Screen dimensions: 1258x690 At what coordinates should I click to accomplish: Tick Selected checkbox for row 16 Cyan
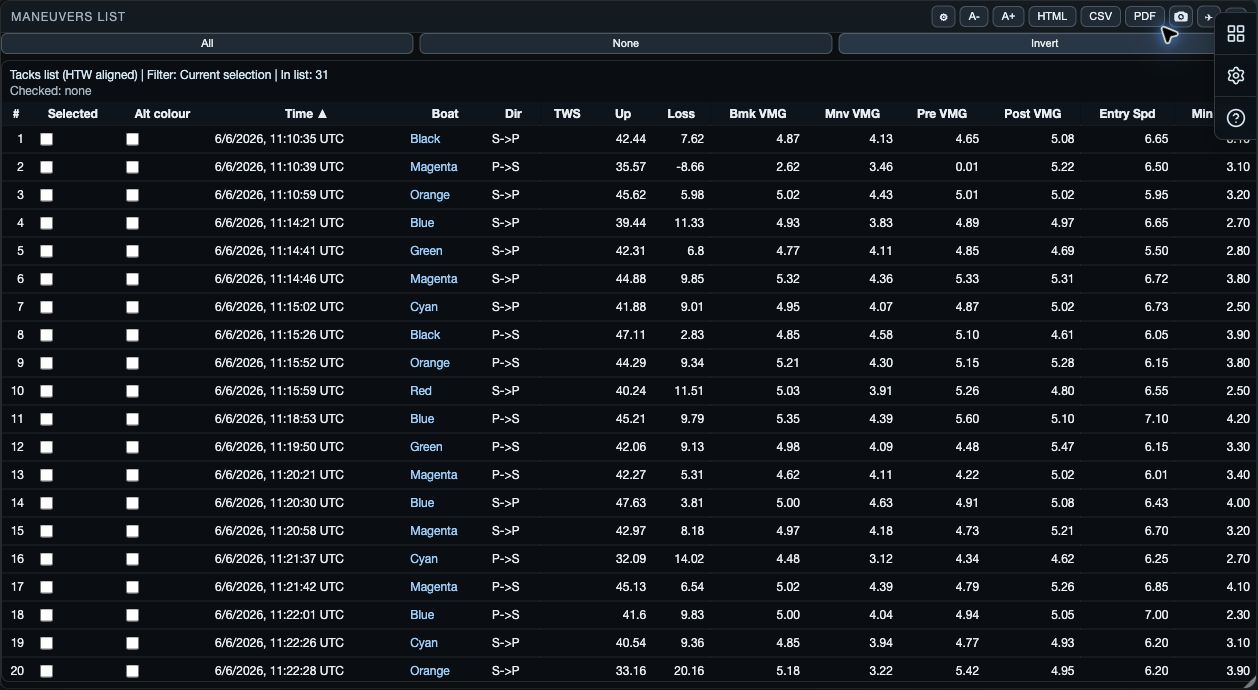pyautogui.click(x=46, y=559)
